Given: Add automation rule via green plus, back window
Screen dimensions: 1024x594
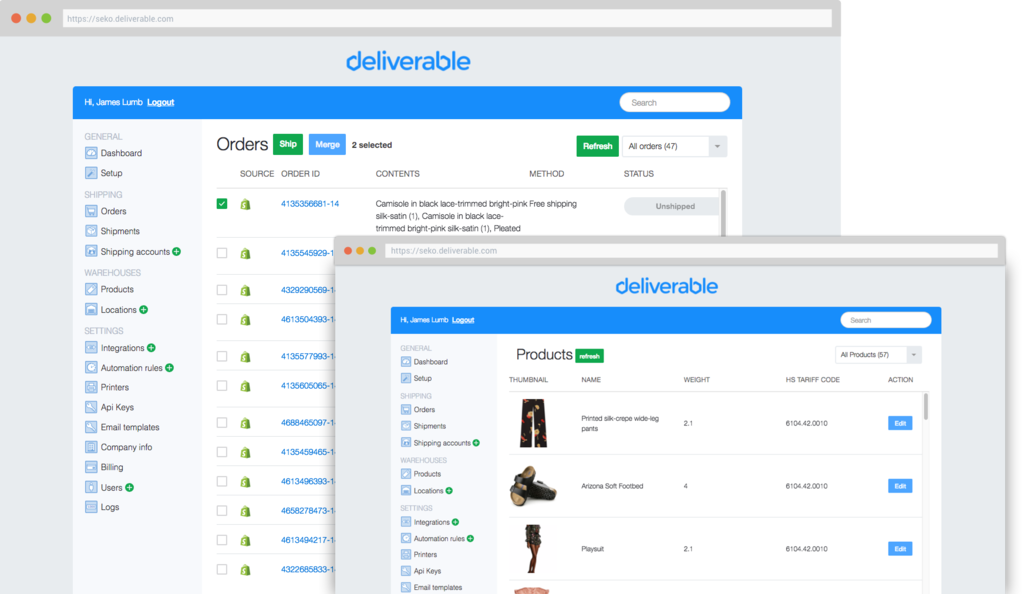Looking at the screenshot, I should click(170, 367).
